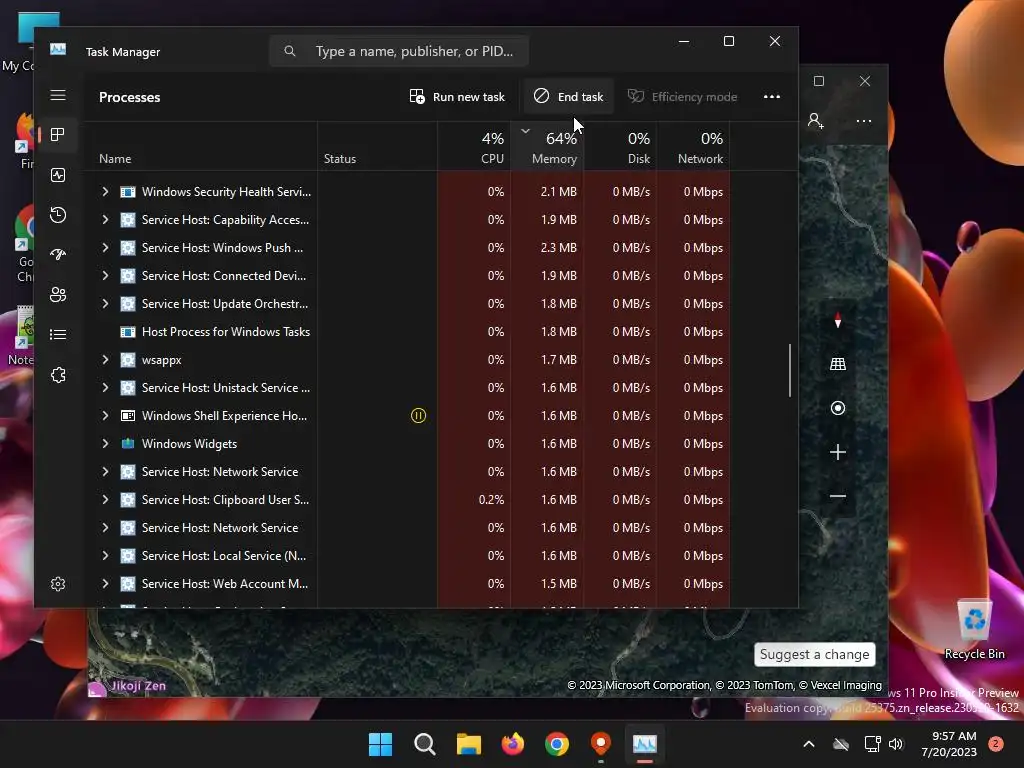This screenshot has width=1024, height=768.
Task: Open File Explorer from taskbar
Action: 468,744
